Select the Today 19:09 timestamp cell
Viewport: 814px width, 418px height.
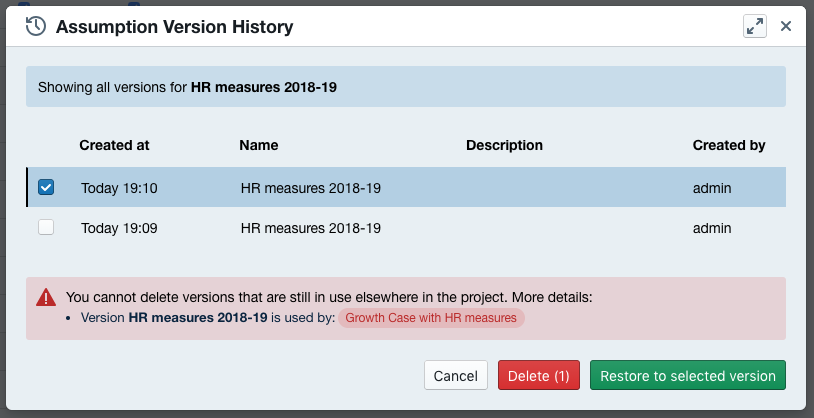pyautogui.click(x=119, y=228)
